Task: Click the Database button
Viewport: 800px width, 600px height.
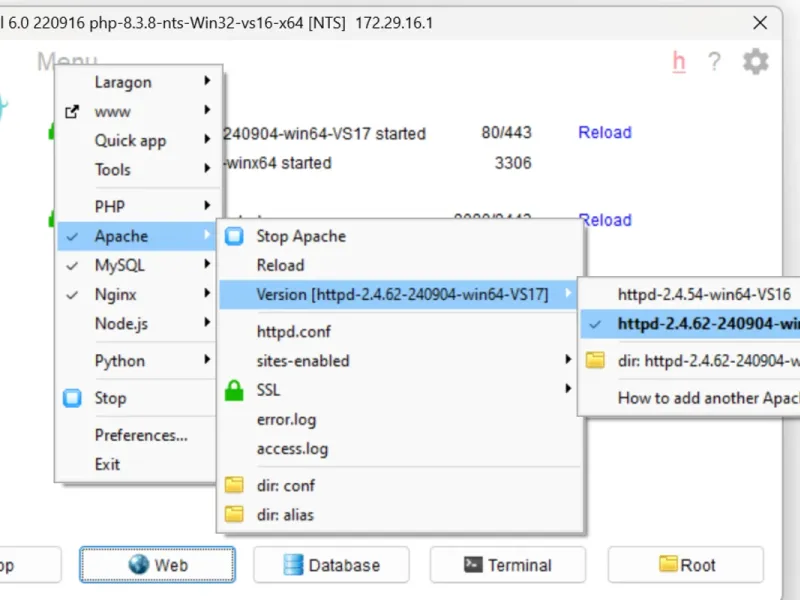Action: pyautogui.click(x=331, y=565)
